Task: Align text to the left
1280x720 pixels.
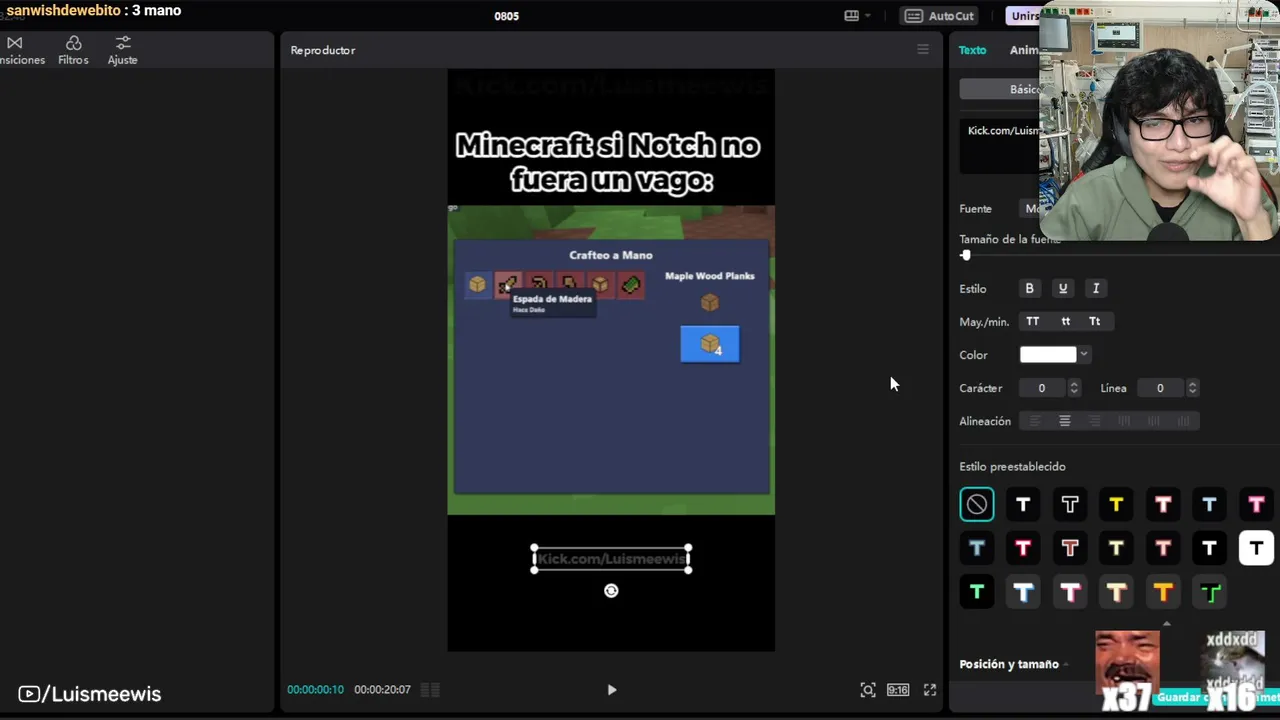Action: coord(1035,421)
